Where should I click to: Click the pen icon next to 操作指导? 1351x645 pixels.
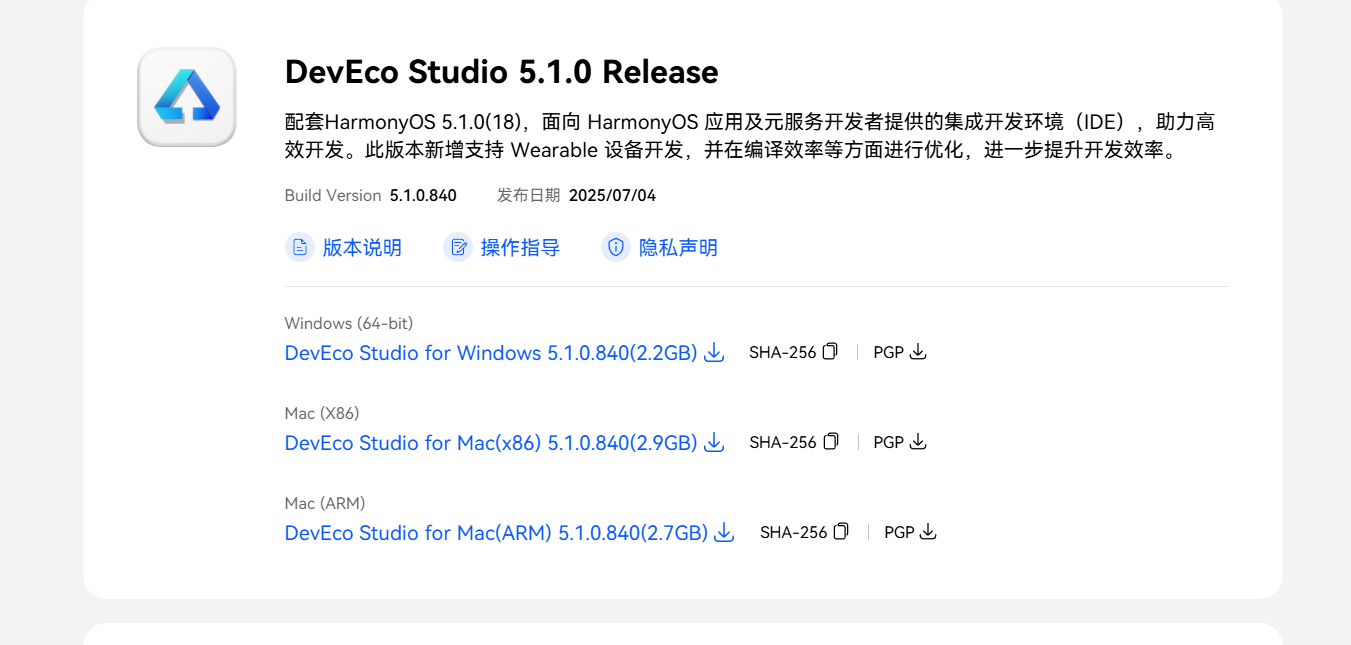click(459, 247)
